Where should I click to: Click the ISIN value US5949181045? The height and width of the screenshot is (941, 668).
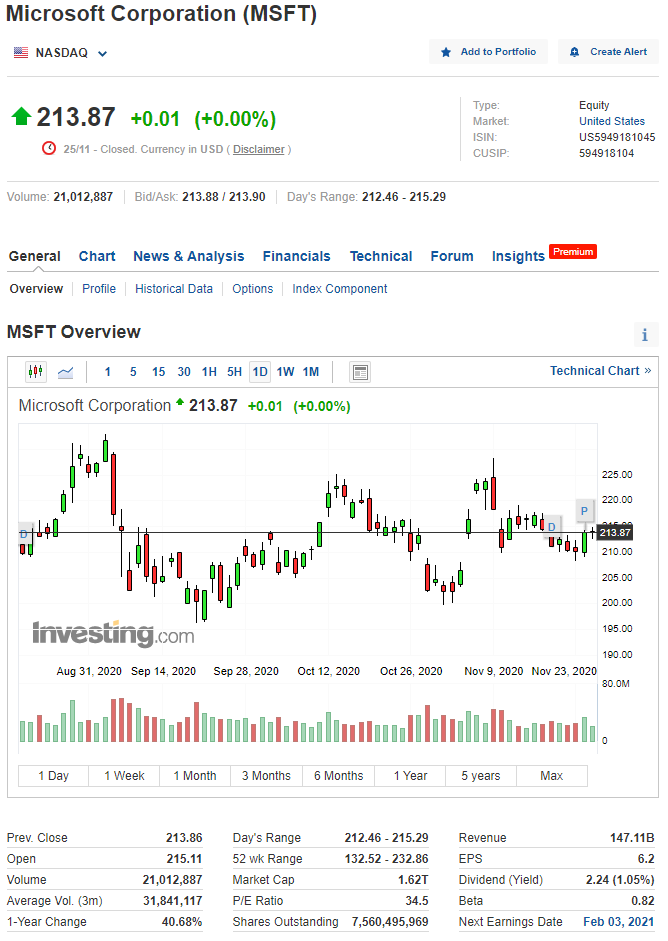617,137
